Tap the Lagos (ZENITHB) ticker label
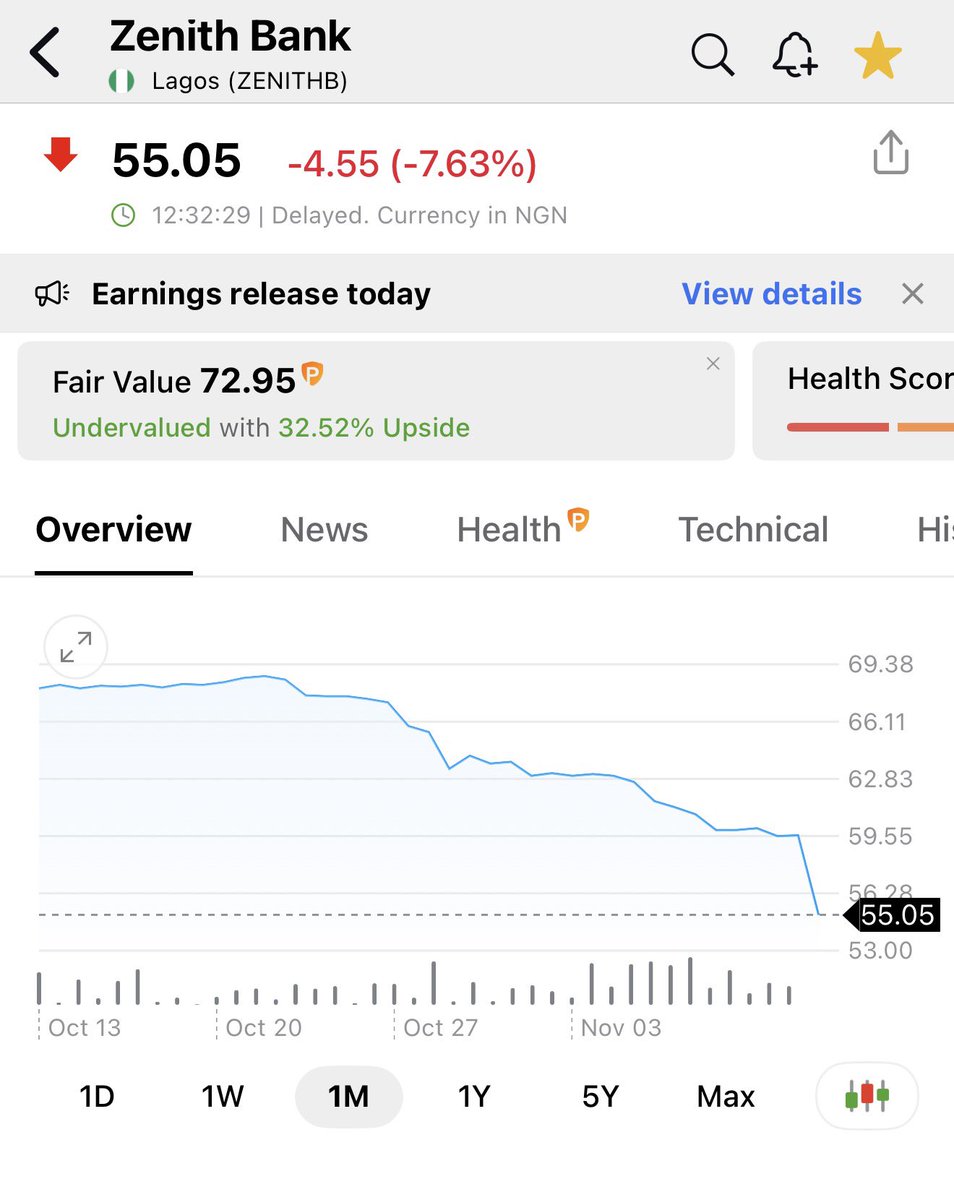This screenshot has width=954, height=1200. (x=250, y=81)
